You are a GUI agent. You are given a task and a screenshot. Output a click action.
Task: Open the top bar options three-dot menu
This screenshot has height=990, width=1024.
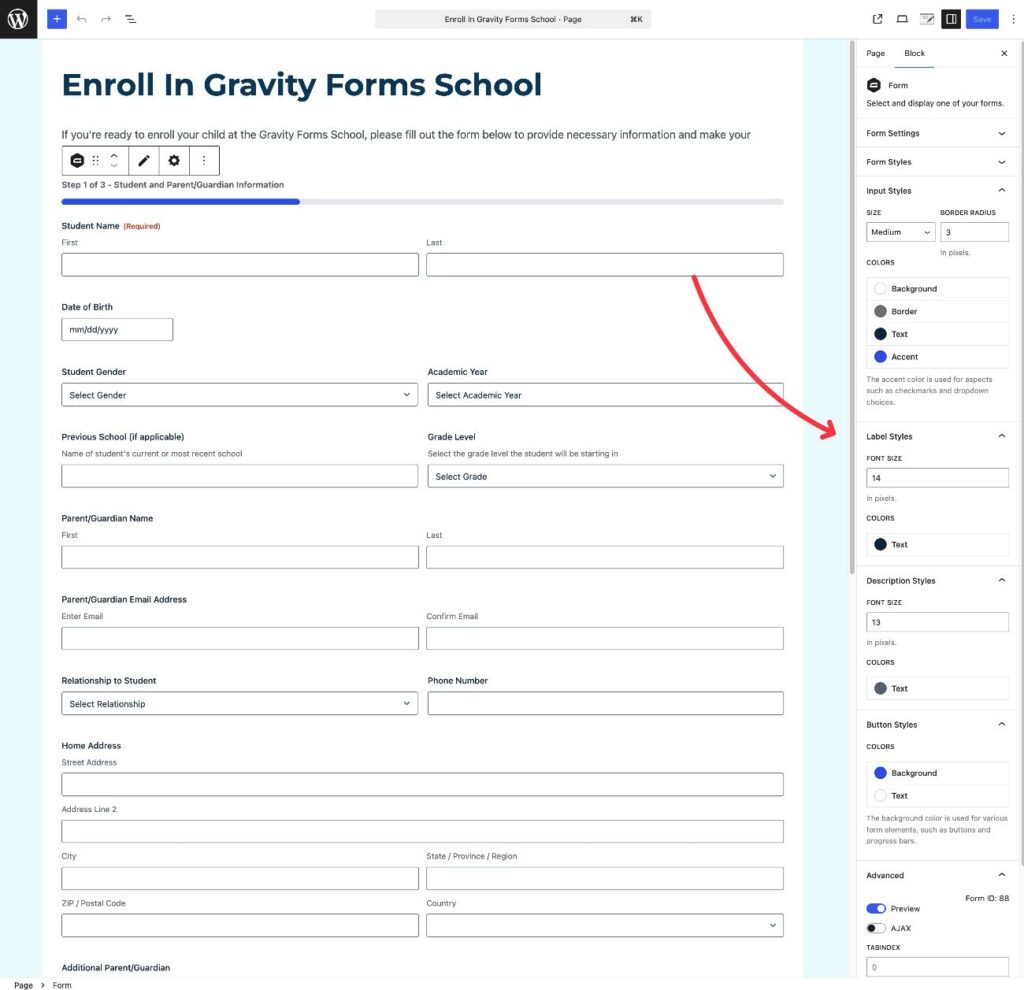click(1013, 19)
